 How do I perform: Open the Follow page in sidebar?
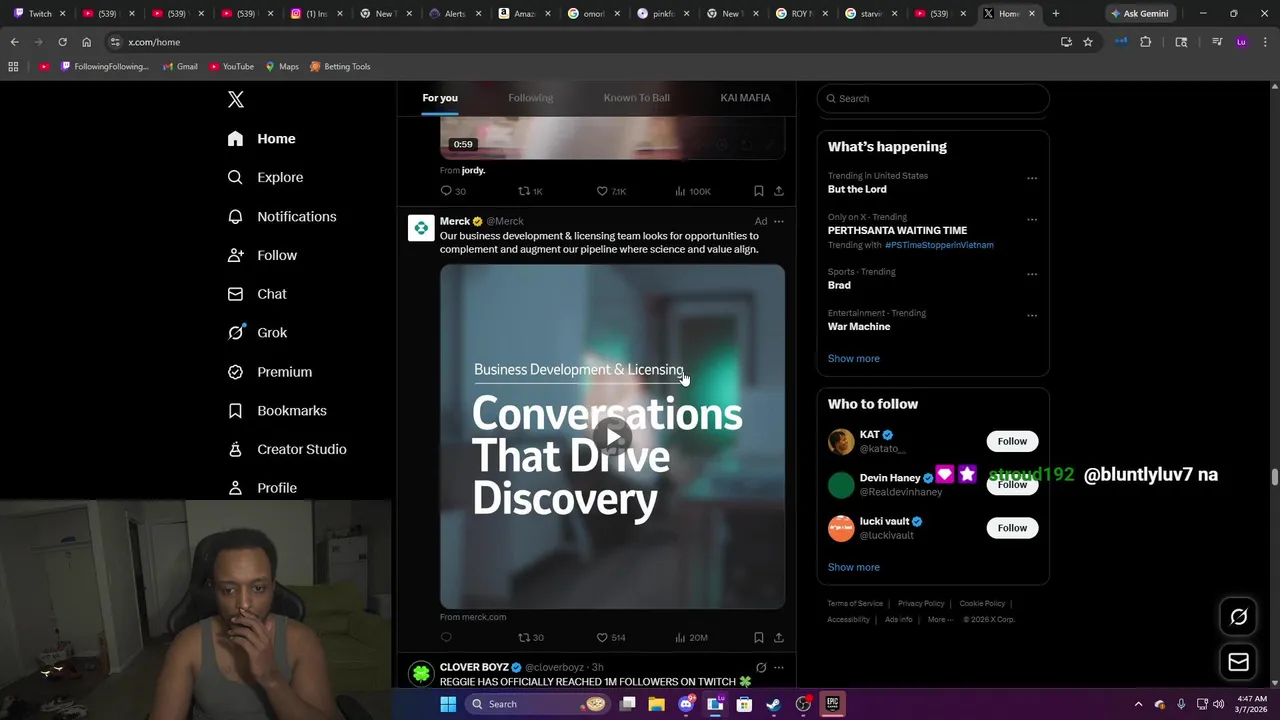[262, 255]
